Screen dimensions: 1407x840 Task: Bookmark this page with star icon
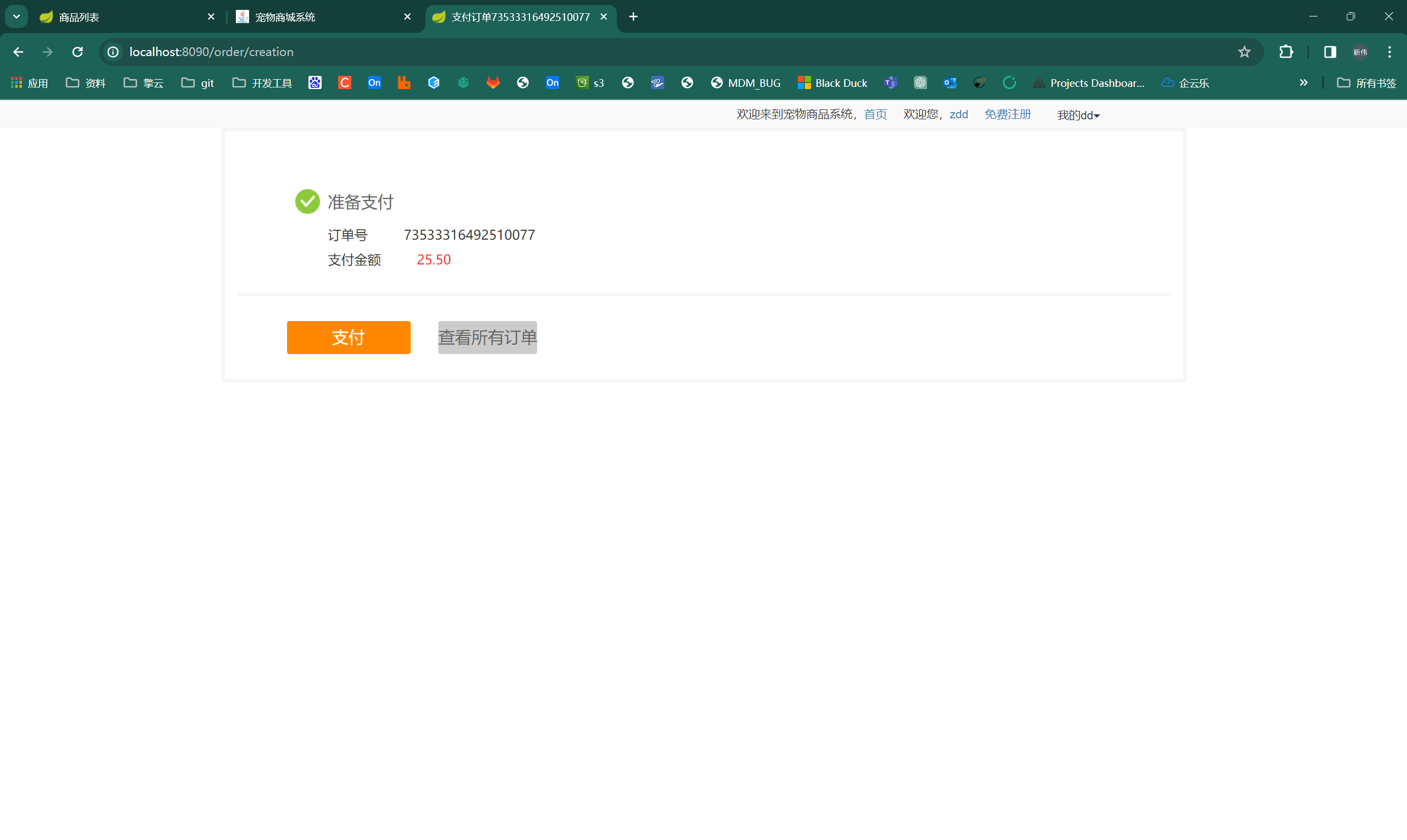(1244, 52)
